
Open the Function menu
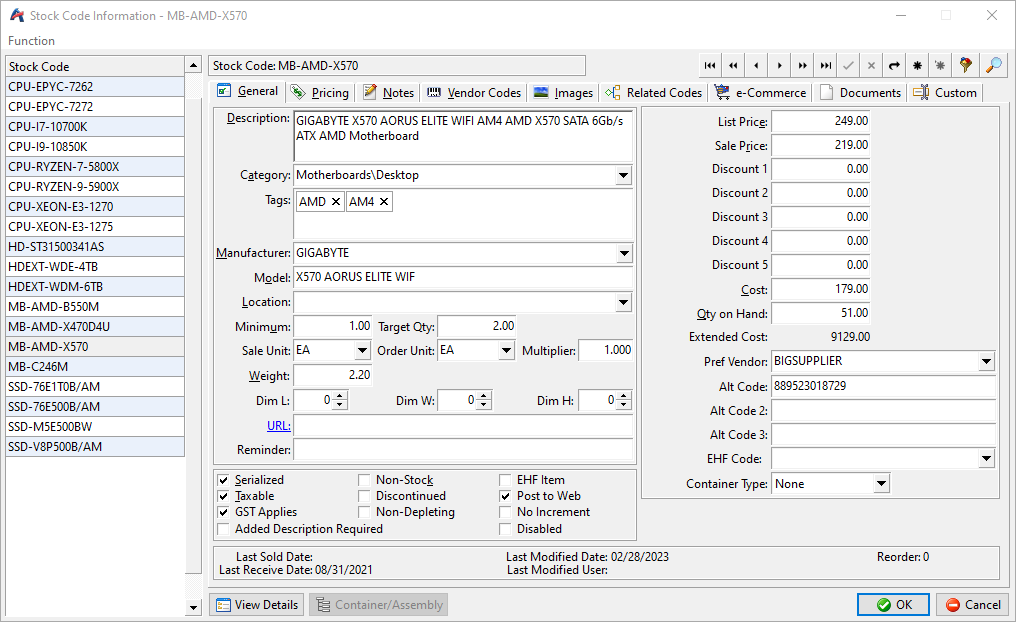pyautogui.click(x=31, y=41)
